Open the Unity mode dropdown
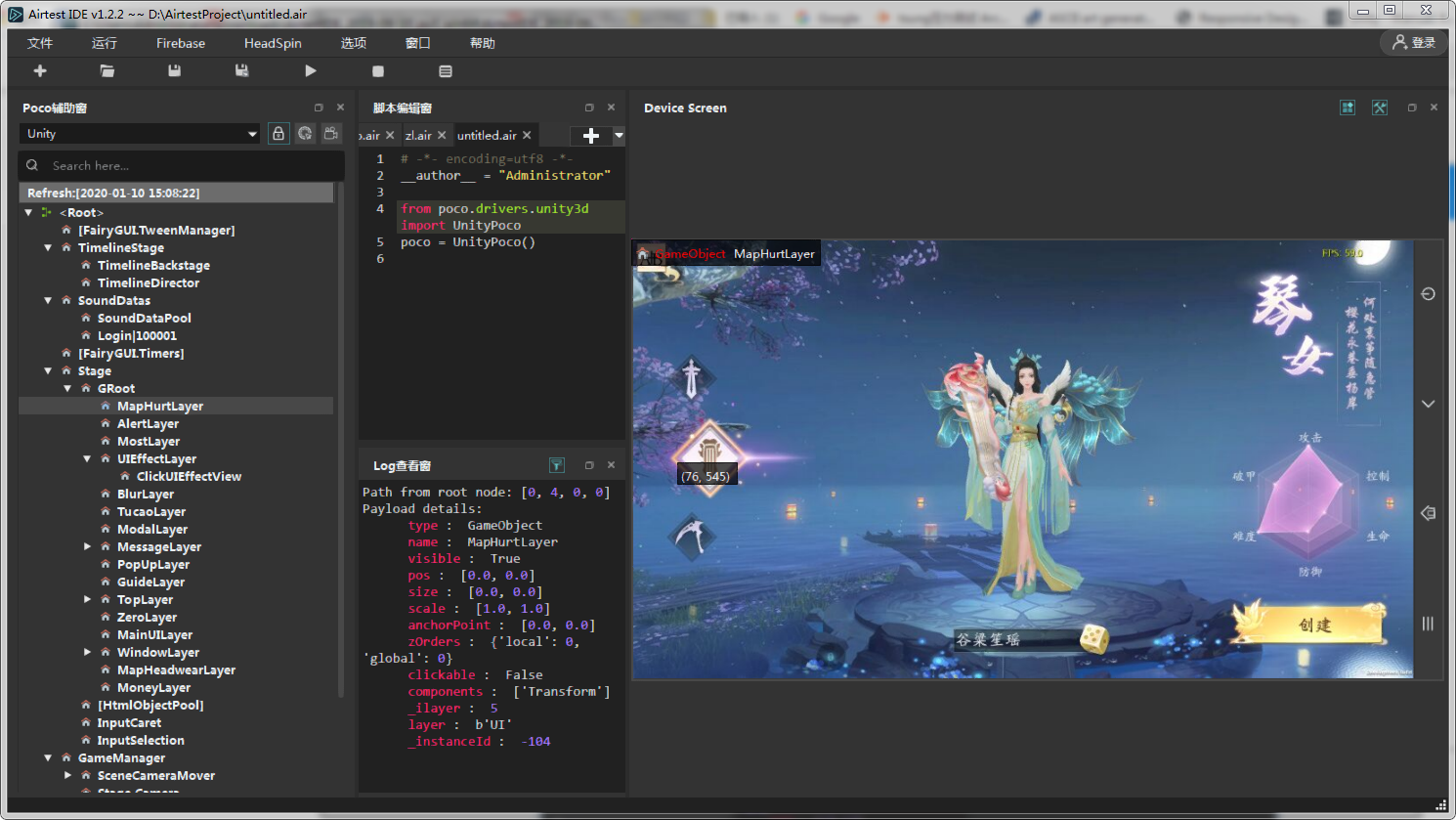Image resolution: width=1456 pixels, height=820 pixels. 140,134
